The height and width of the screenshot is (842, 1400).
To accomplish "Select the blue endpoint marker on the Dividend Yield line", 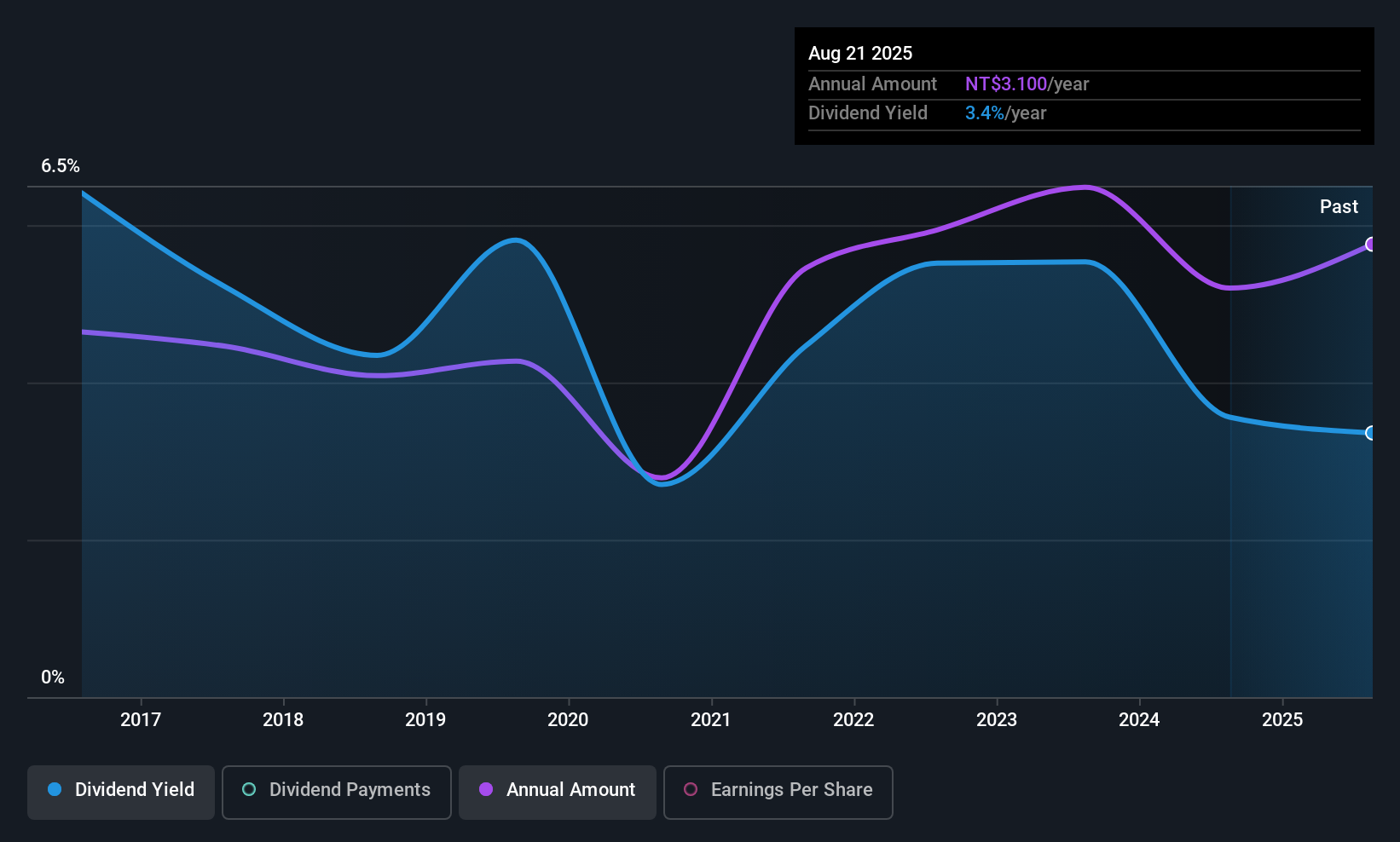I will point(1370,434).
